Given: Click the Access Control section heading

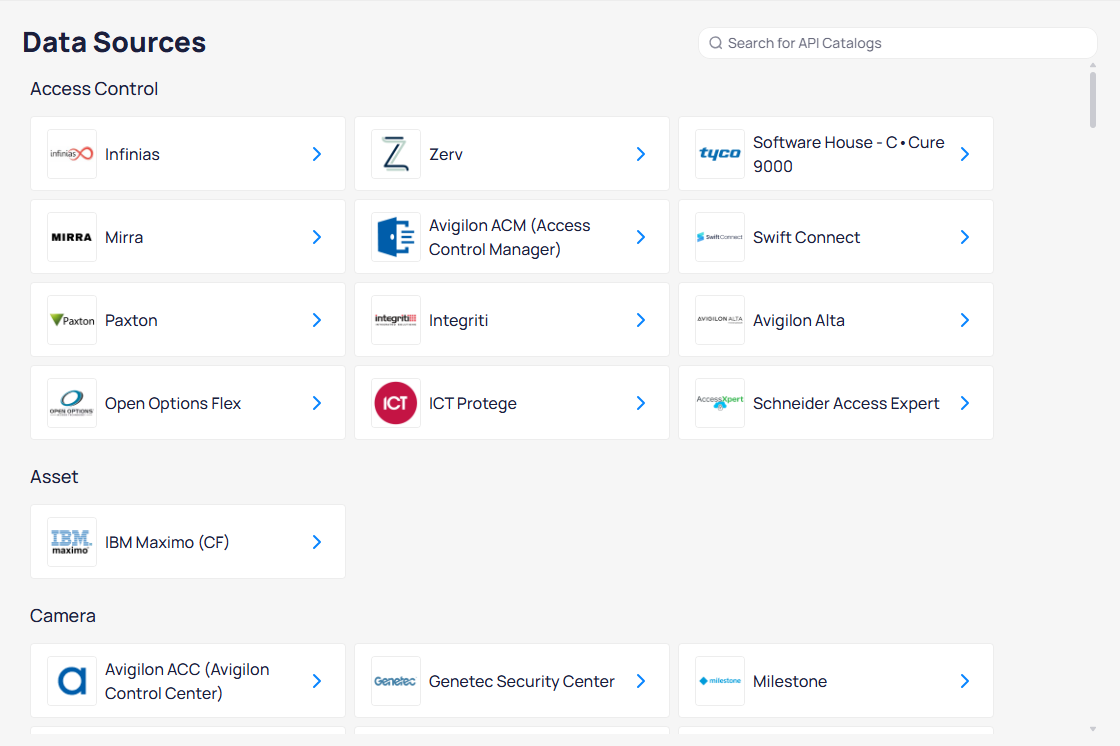Looking at the screenshot, I should tap(94, 89).
